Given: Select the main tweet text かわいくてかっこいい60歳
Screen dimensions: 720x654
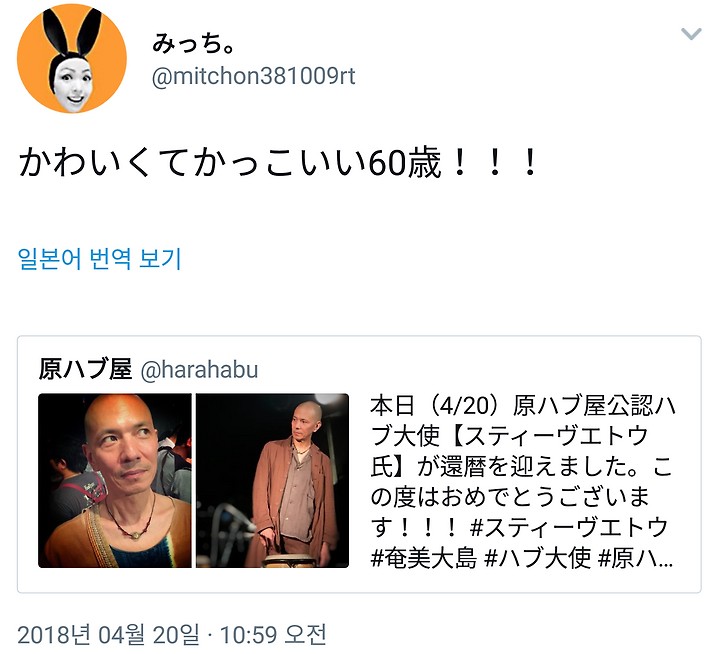Looking at the screenshot, I should coord(278,163).
